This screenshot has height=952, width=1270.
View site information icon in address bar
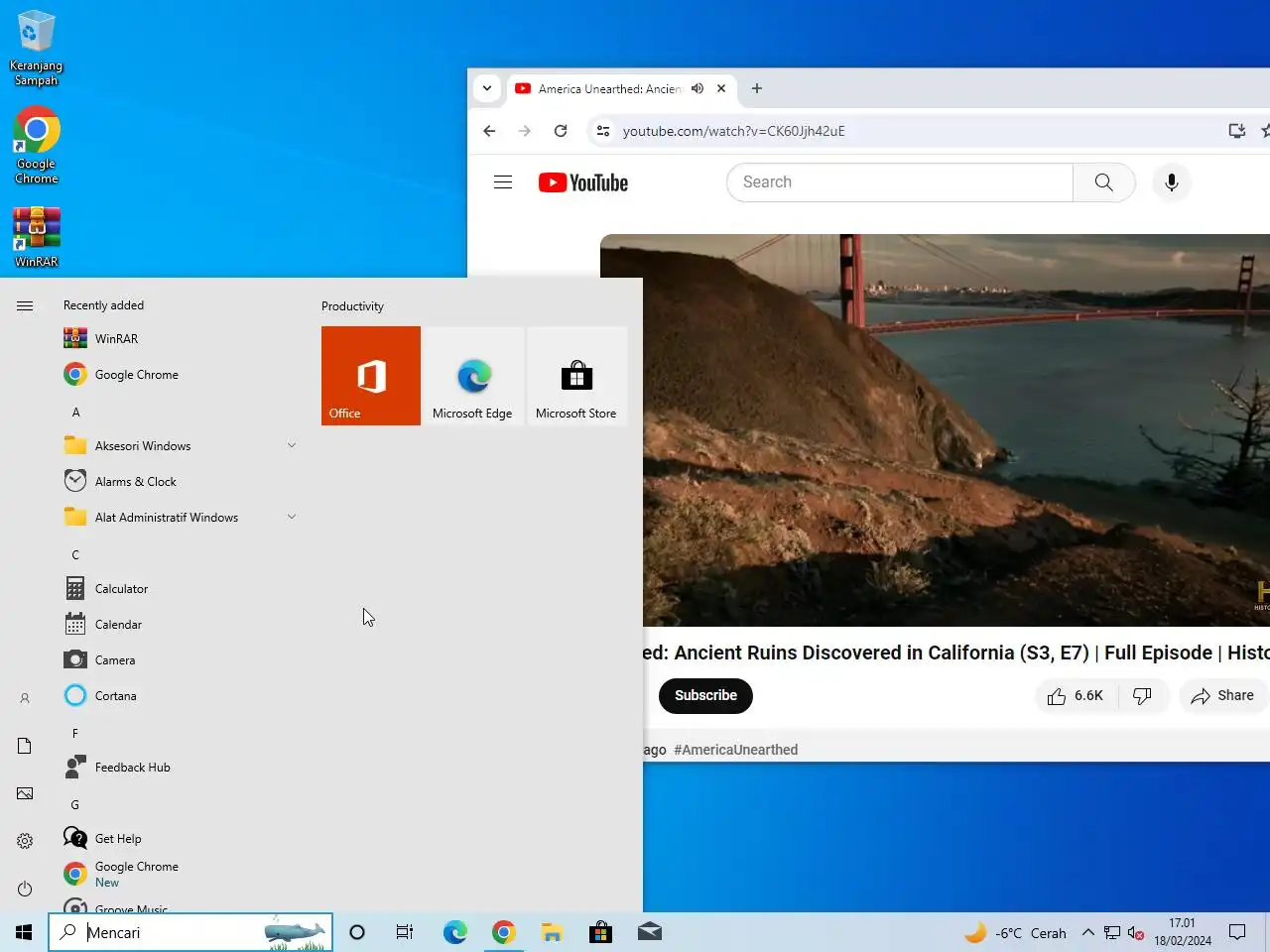[x=603, y=131]
